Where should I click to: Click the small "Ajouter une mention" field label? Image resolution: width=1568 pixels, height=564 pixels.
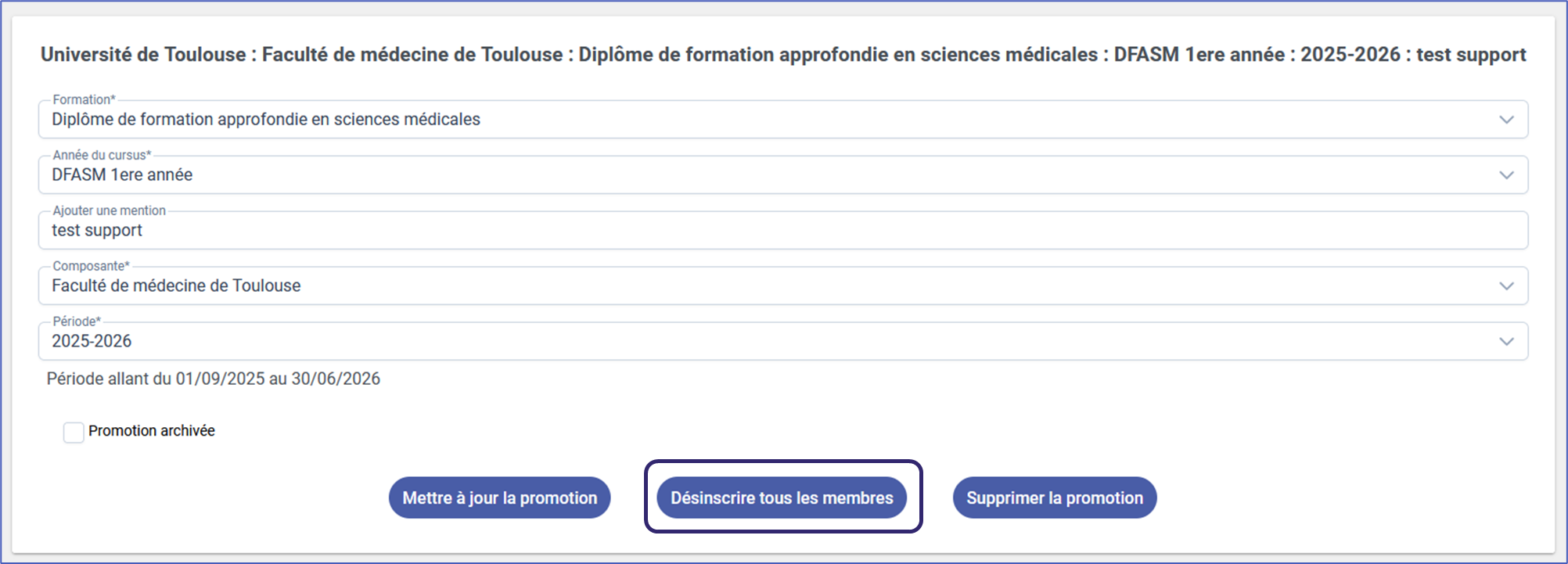point(109,211)
